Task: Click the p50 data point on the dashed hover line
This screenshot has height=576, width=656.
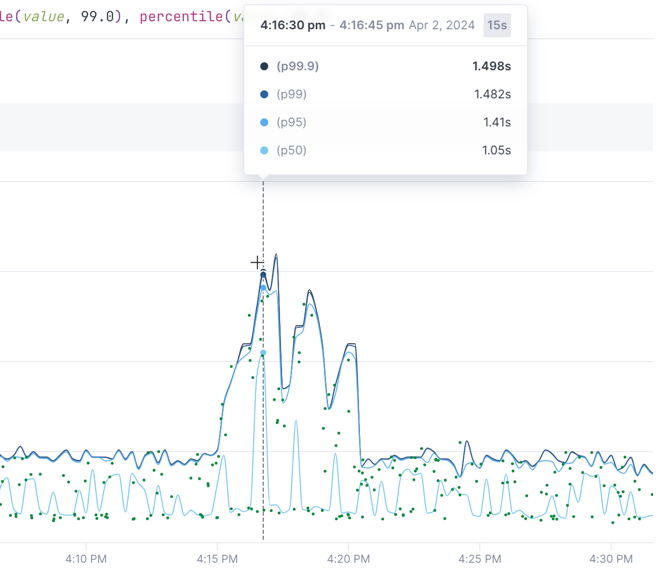Action: point(263,354)
